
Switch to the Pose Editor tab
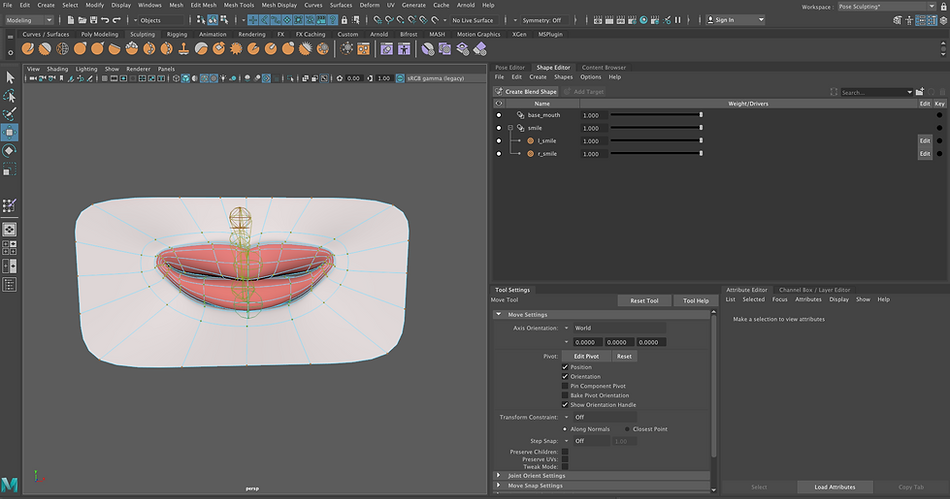point(510,68)
